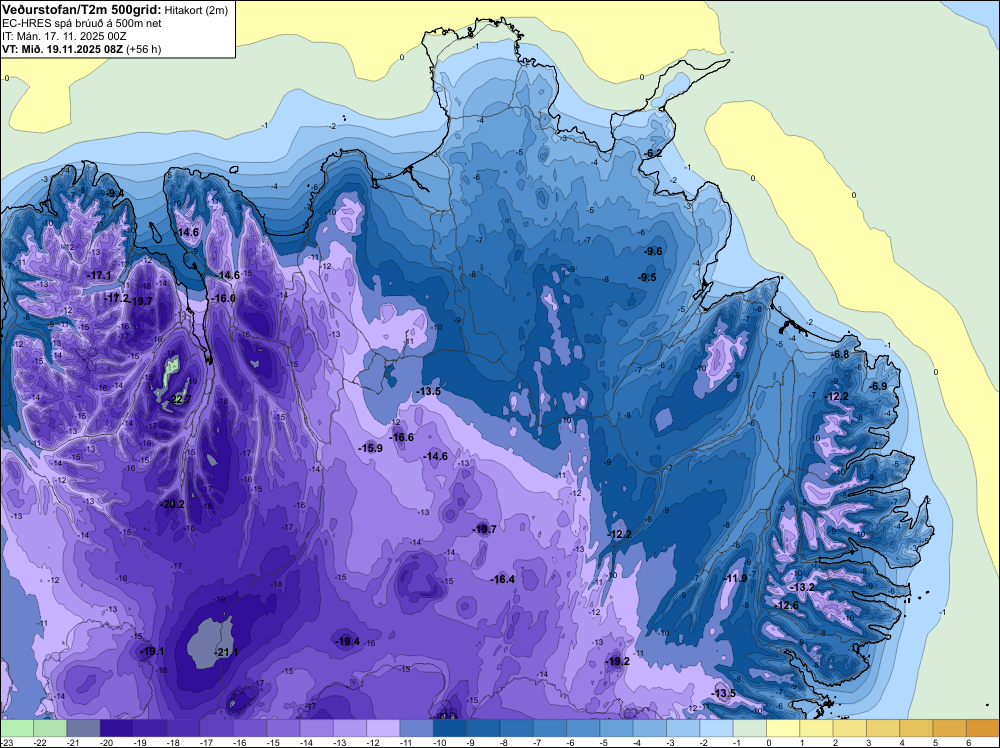This screenshot has height=748, width=1000.
Task: Click the -6.2 temperature value
Action: coord(652,153)
